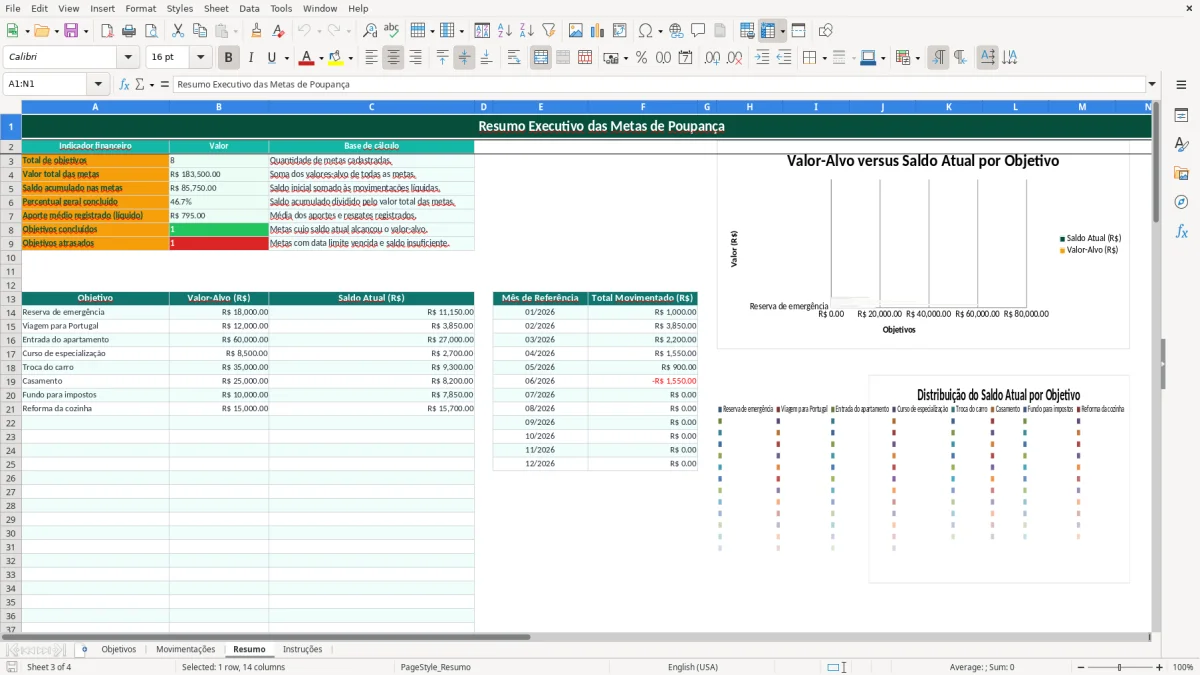The height and width of the screenshot is (675, 1200).
Task: Toggle Italic formatting
Action: tap(251, 58)
